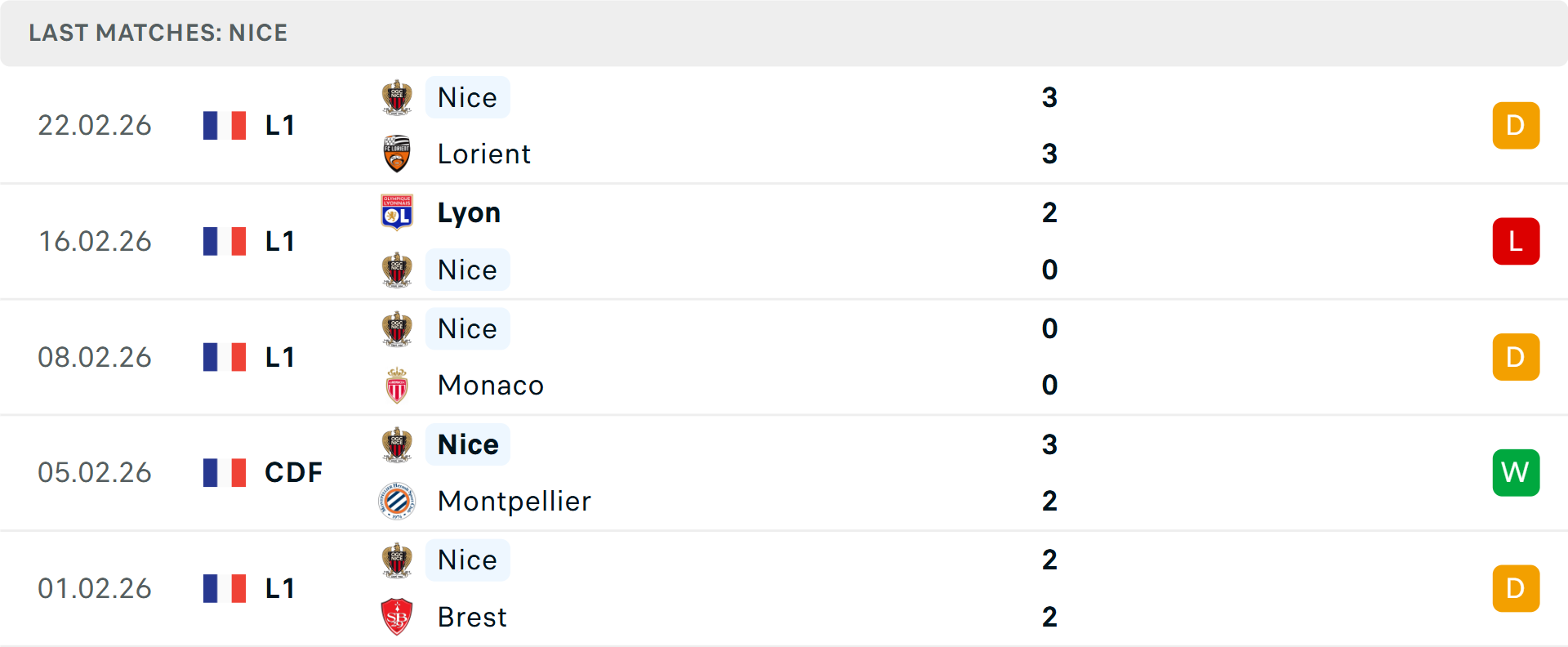Click the draw badge for Nice vs Brest
Image resolution: width=1568 pixels, height=647 pixels.
pos(1516,588)
